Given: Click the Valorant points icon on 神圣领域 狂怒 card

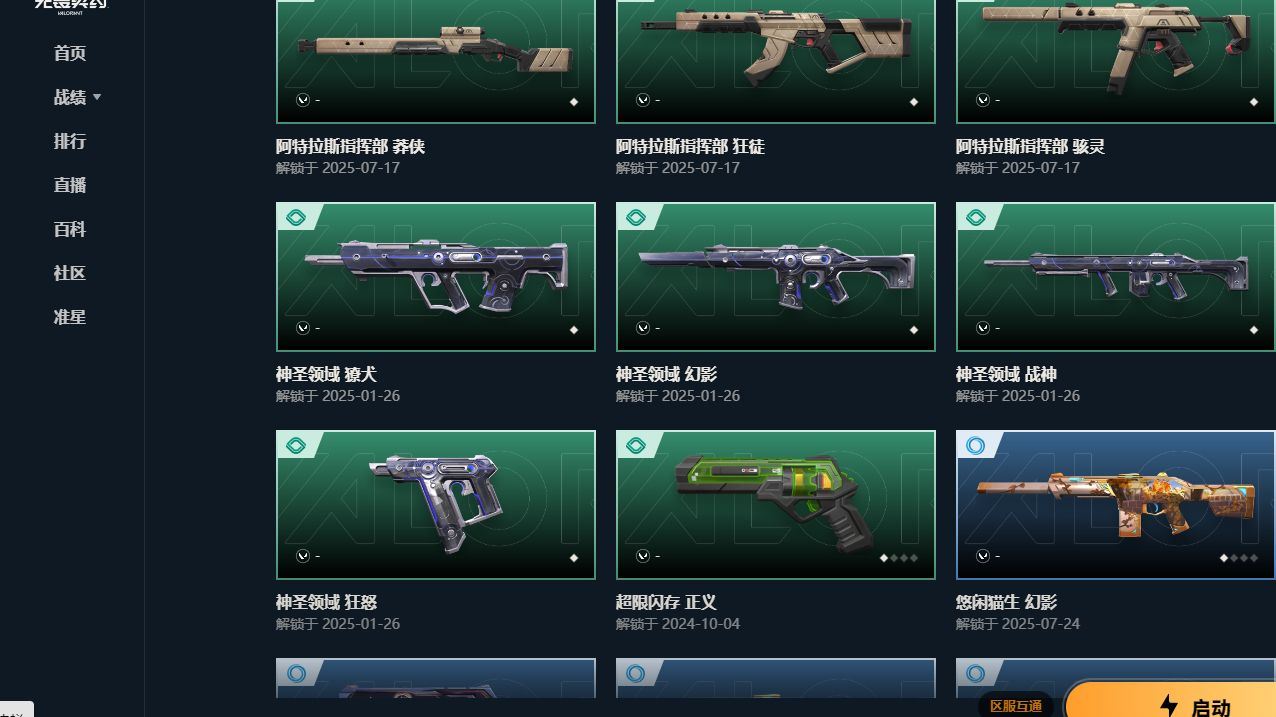Looking at the screenshot, I should [303, 555].
